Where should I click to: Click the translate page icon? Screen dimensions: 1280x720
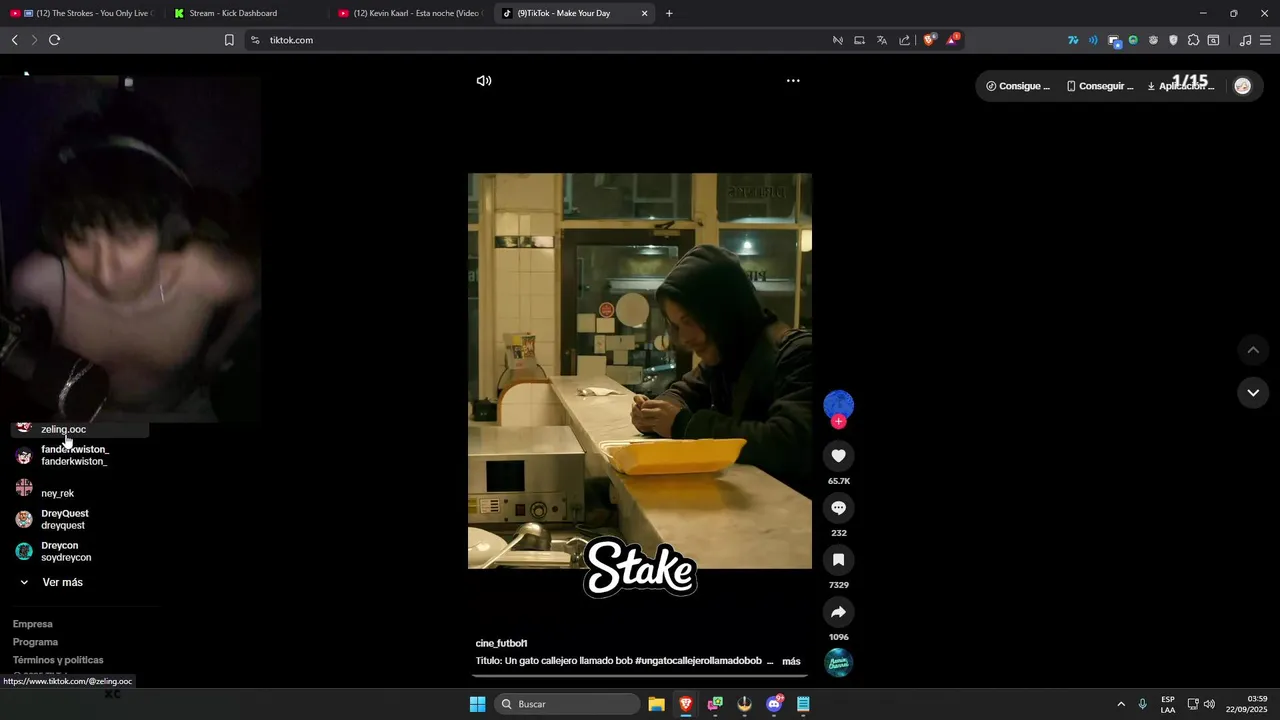pyautogui.click(x=882, y=40)
